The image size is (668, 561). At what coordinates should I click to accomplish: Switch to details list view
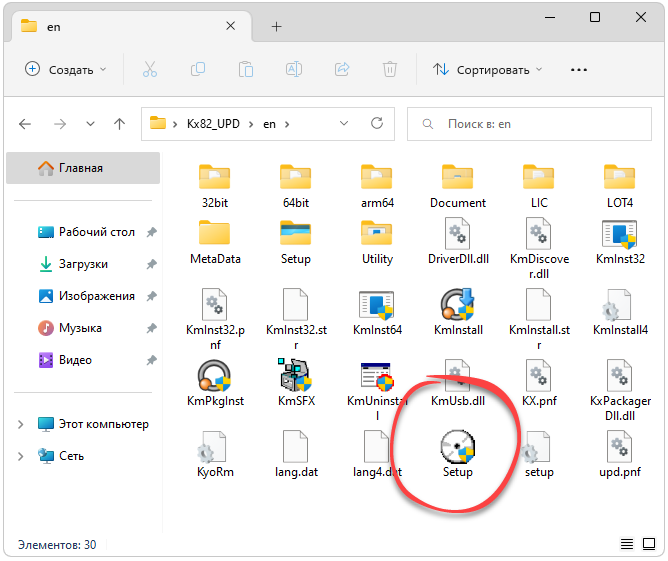[x=627, y=544]
